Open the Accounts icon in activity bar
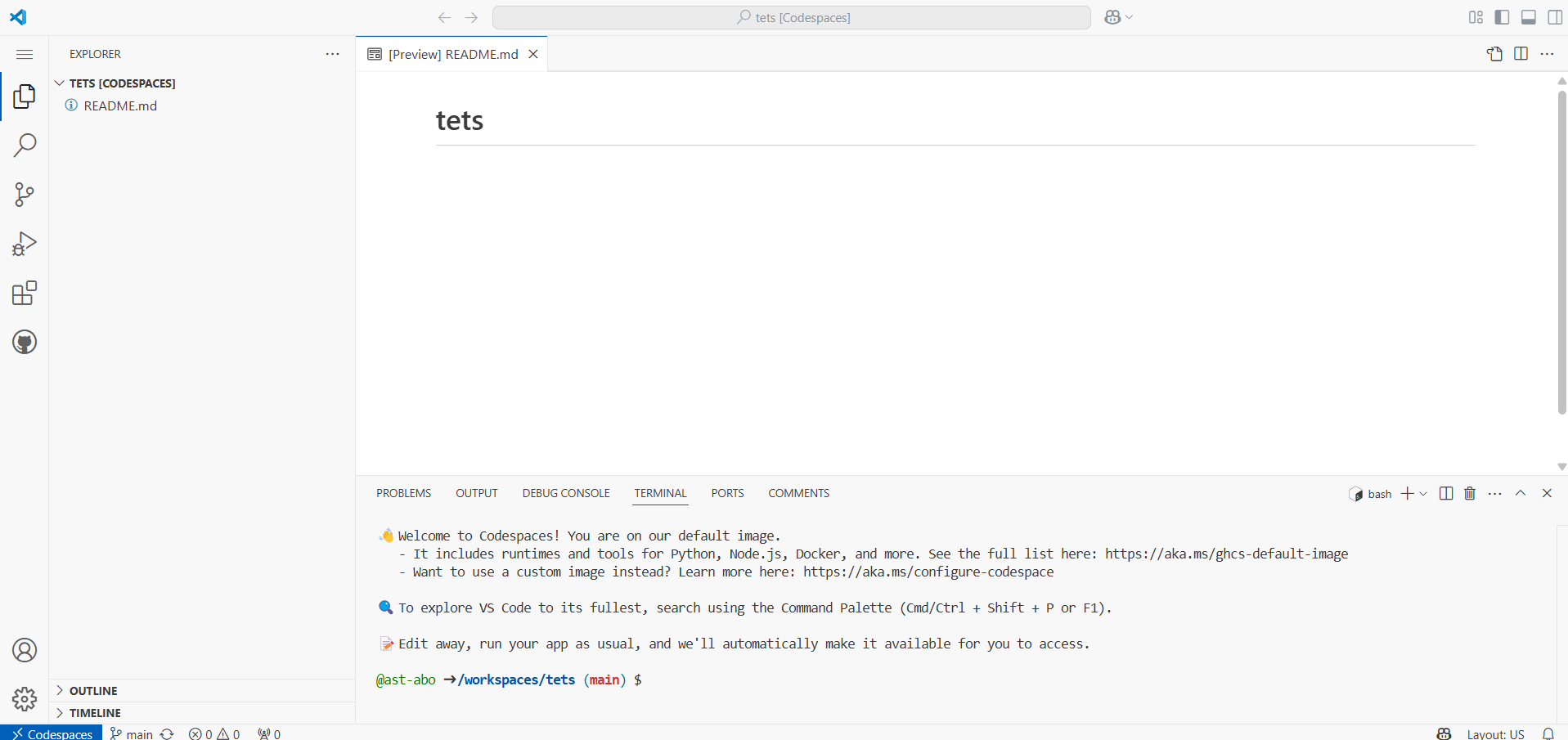The width and height of the screenshot is (1568, 740). click(x=25, y=650)
